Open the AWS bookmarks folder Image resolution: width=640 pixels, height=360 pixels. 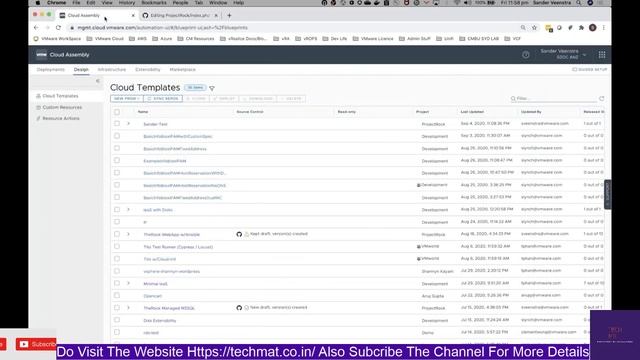[x=138, y=39]
